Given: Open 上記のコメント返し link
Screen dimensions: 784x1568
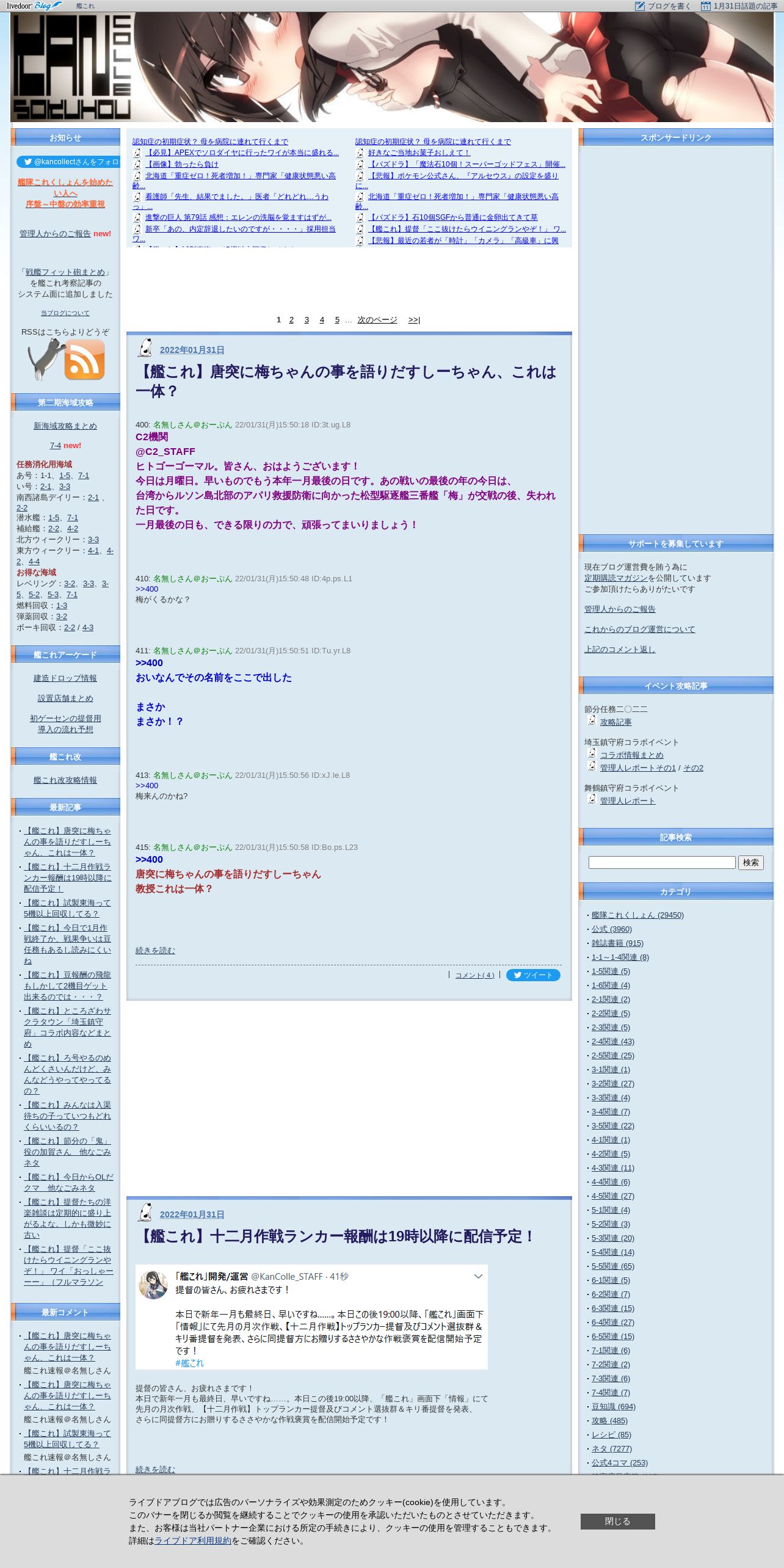Looking at the screenshot, I should point(620,650).
